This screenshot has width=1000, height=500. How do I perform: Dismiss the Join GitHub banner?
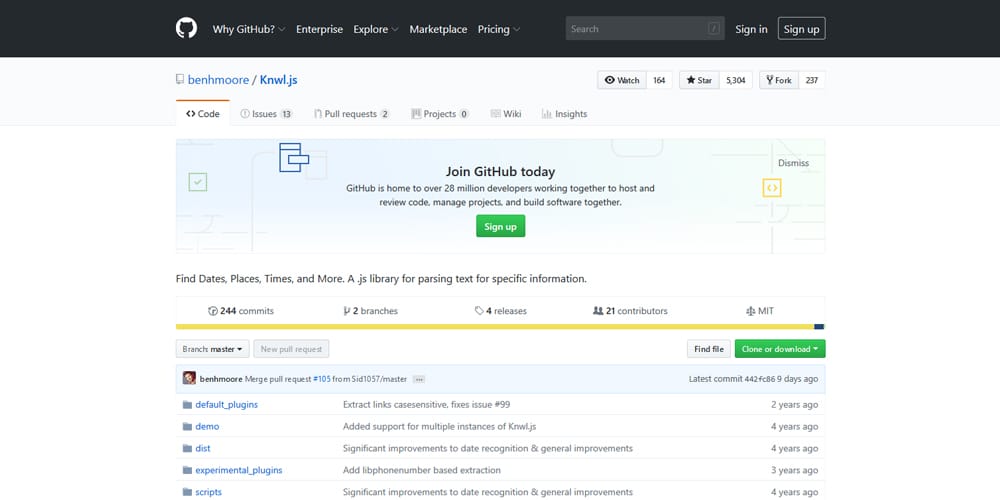point(793,163)
